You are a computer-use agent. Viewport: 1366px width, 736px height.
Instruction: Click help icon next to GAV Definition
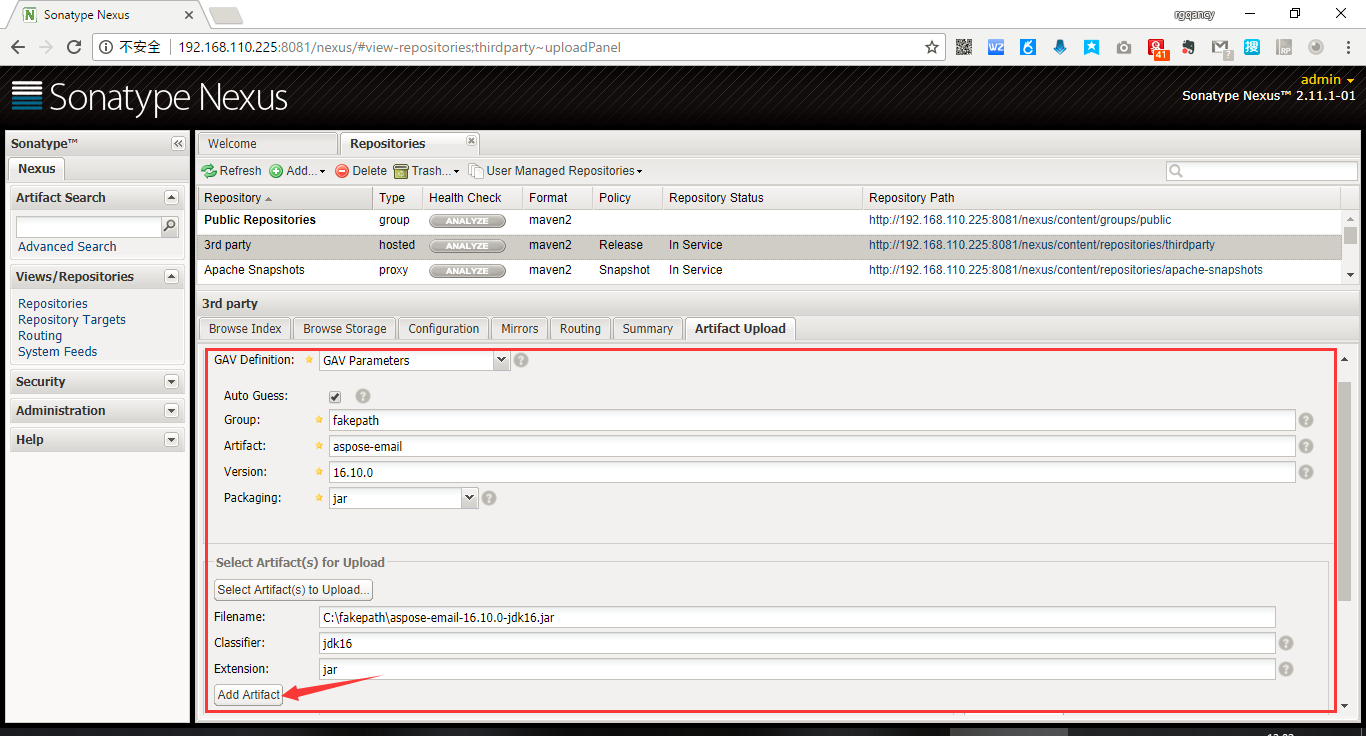point(521,360)
